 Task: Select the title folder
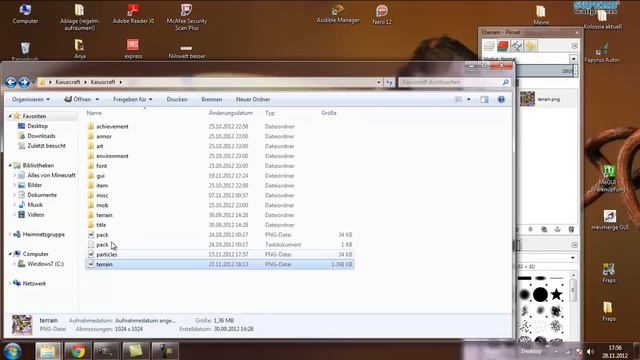(x=101, y=225)
